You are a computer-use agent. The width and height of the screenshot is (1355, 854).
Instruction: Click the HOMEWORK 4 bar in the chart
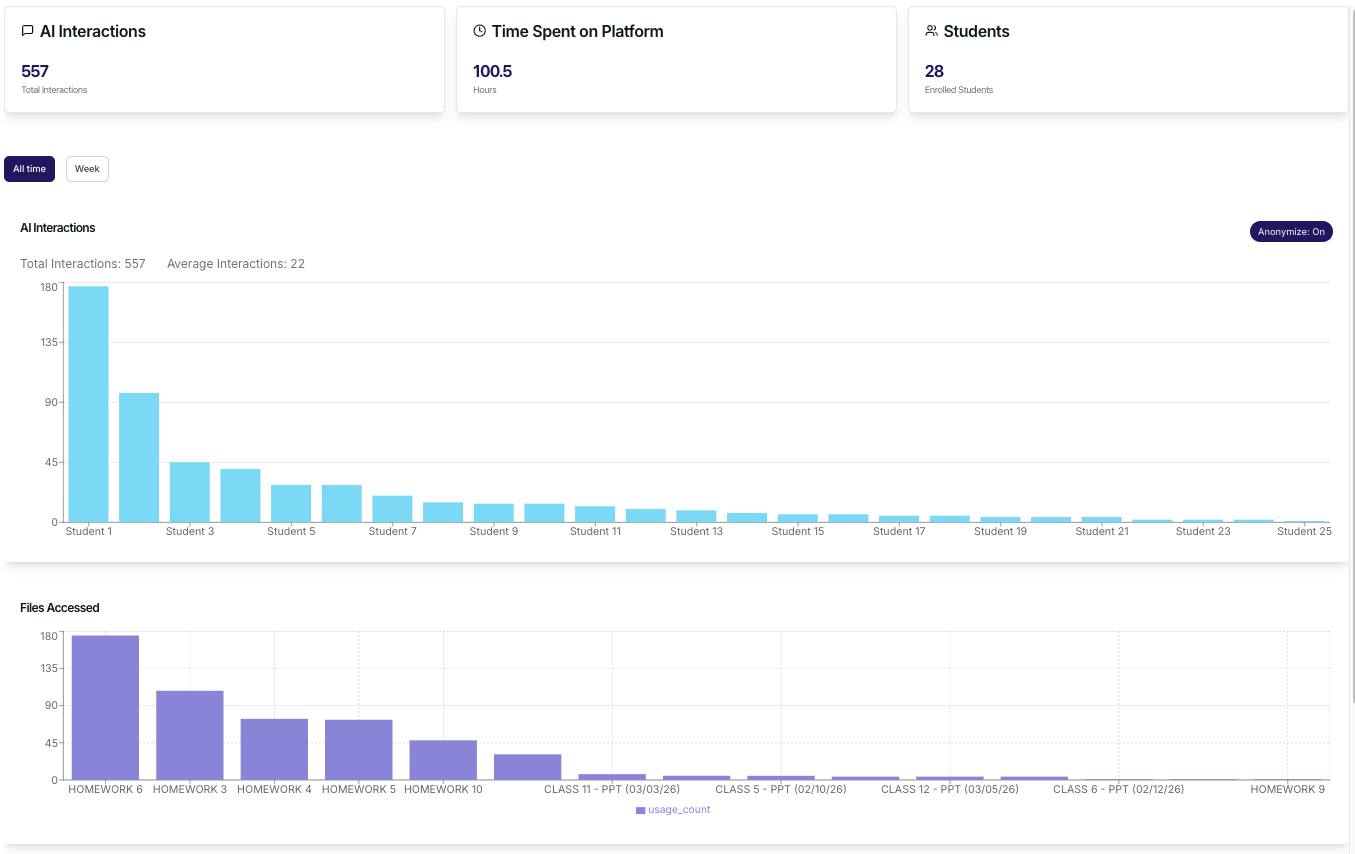click(x=274, y=749)
